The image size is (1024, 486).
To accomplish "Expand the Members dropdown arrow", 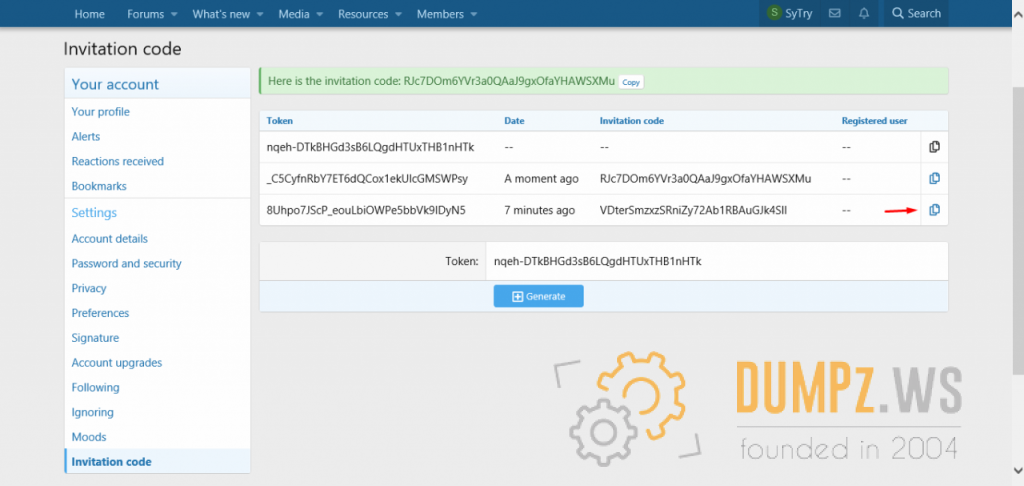I will point(474,15).
